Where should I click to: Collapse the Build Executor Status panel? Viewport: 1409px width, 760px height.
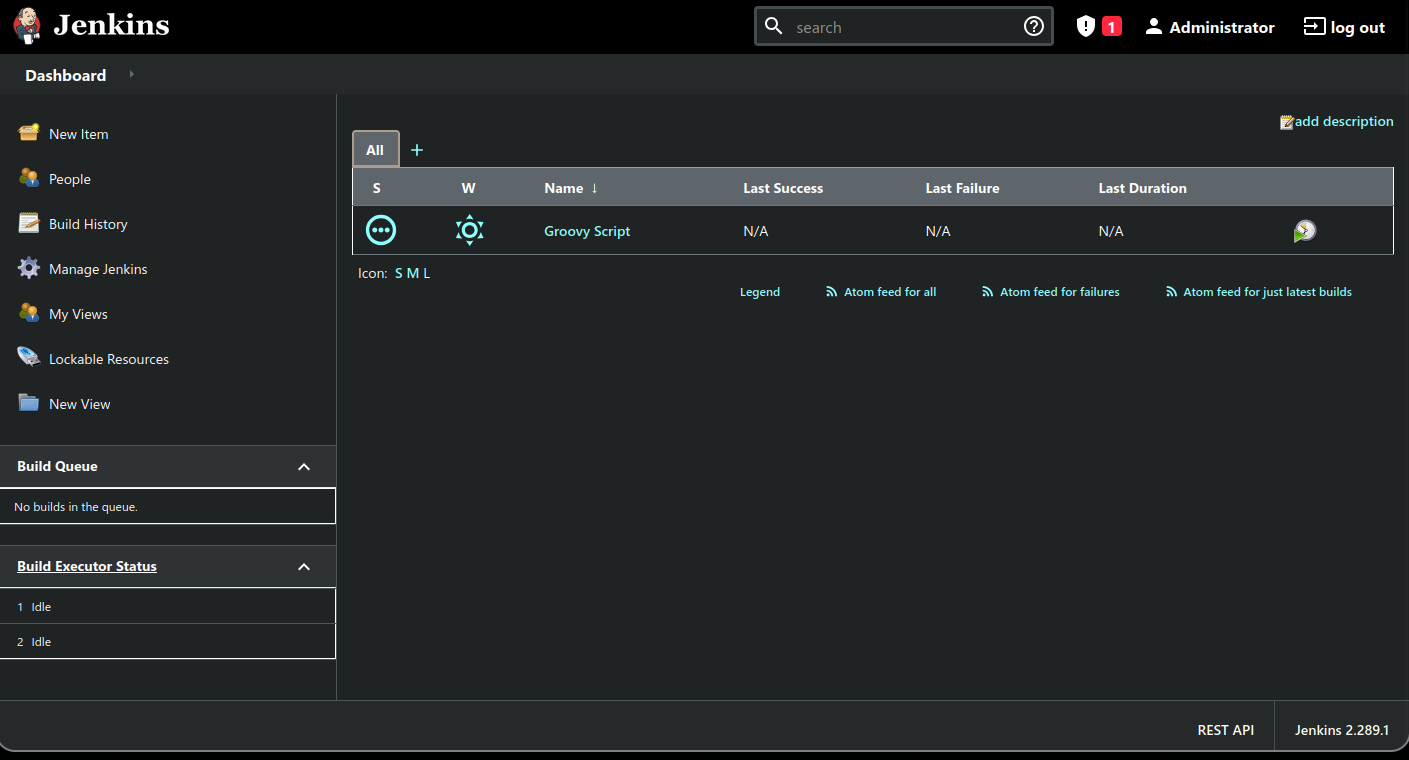click(304, 567)
